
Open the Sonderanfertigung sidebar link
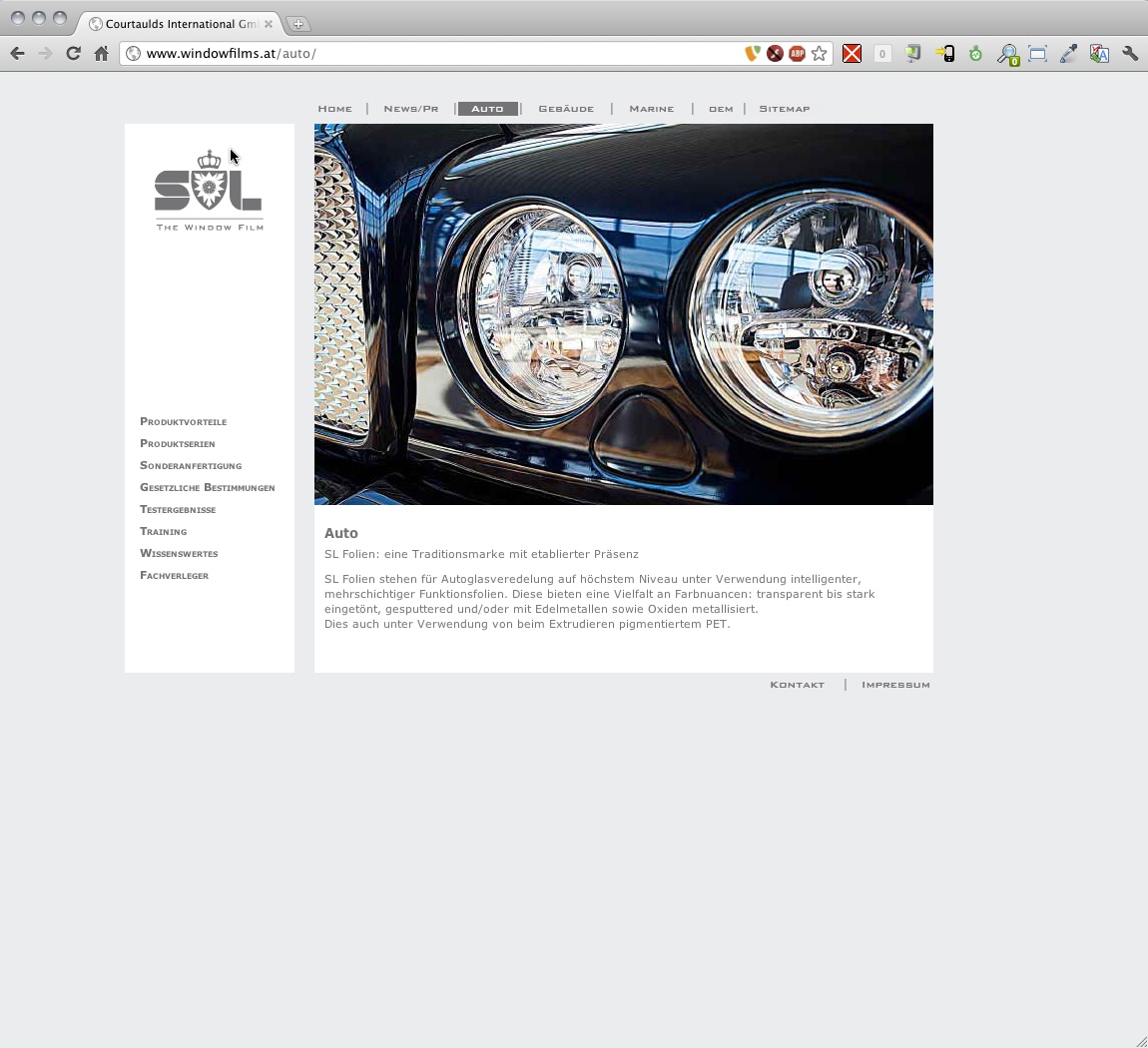(191, 465)
